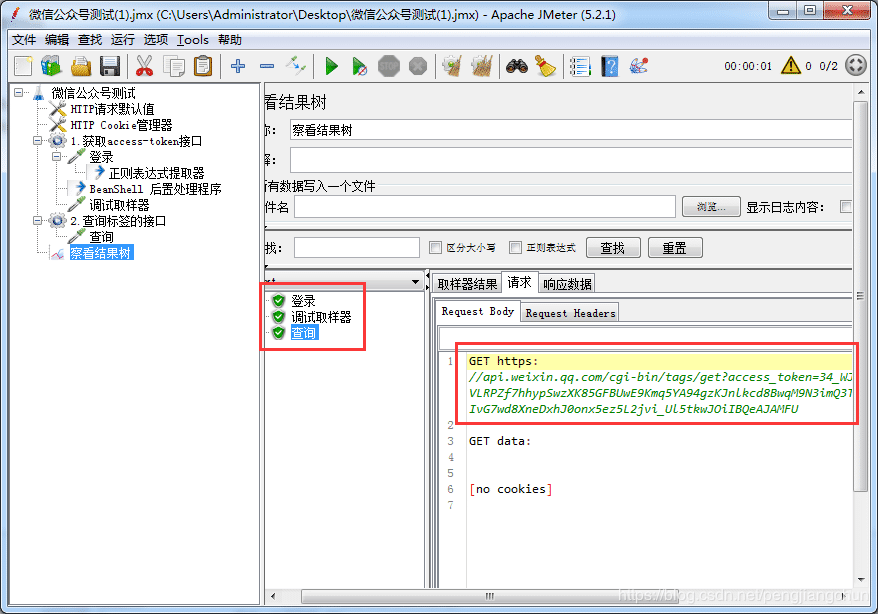Click the New test plan icon
The width and height of the screenshot is (878, 614).
pos(23,66)
